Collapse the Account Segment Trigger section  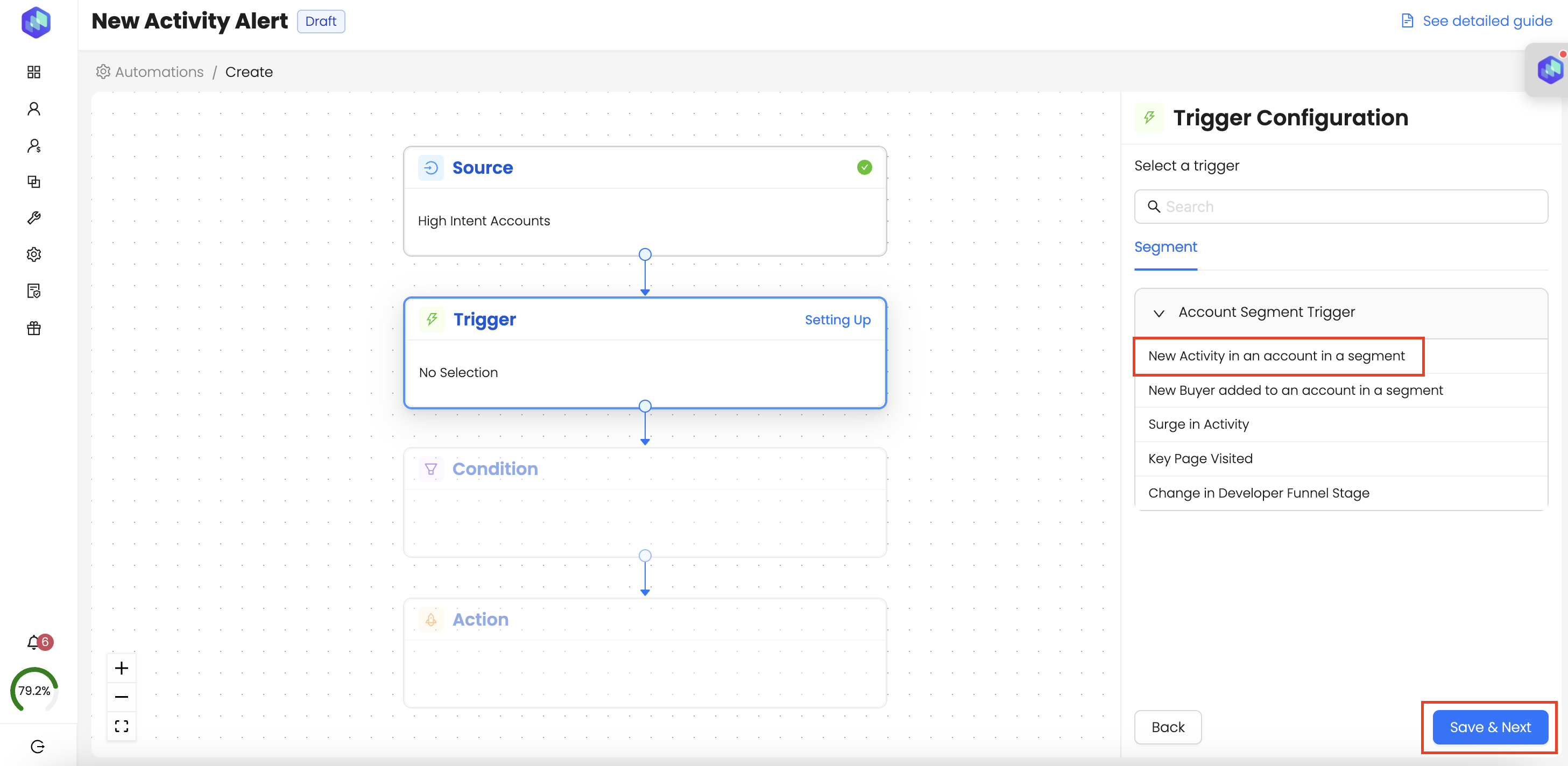1159,313
